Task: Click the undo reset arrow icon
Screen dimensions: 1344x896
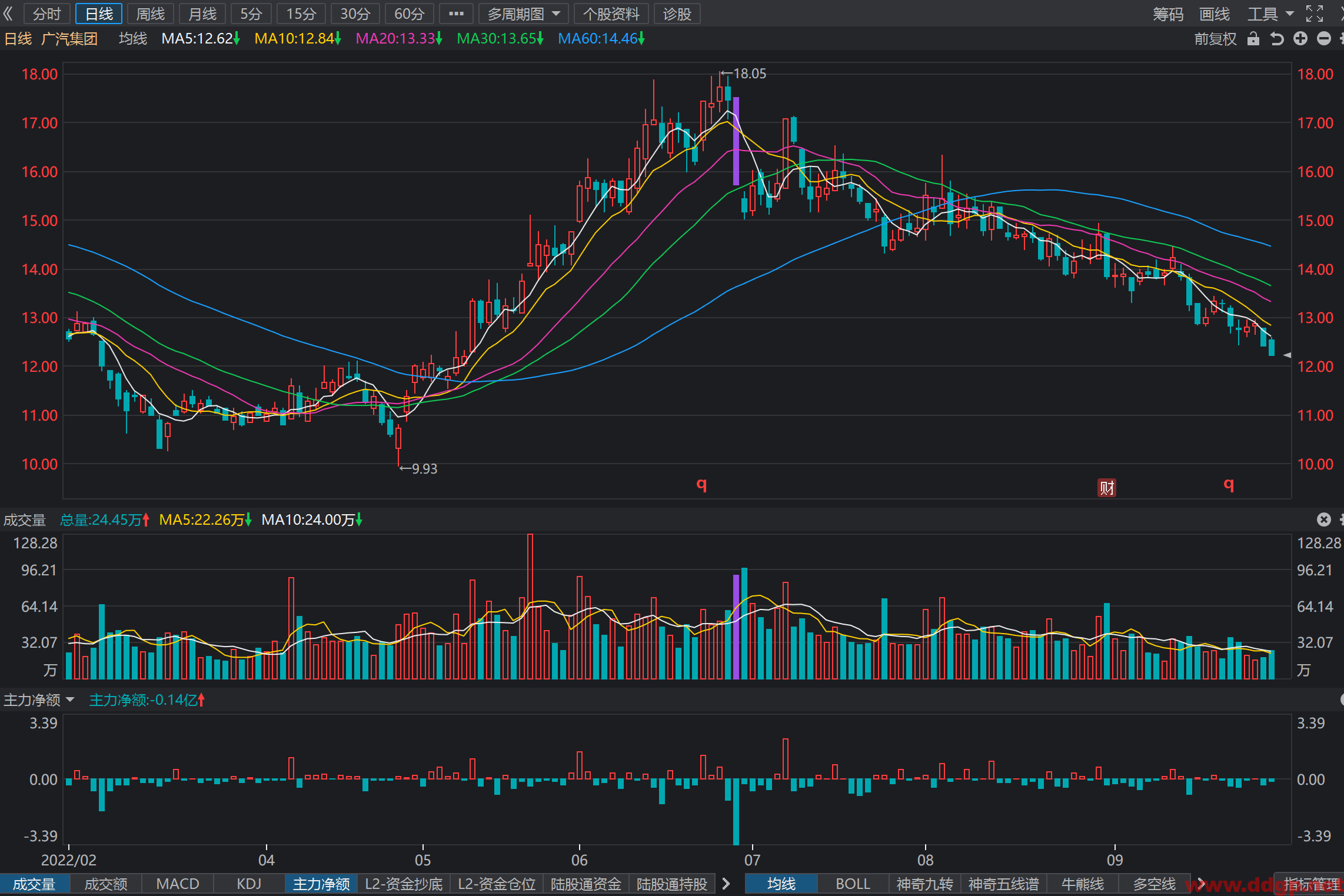Action: click(1276, 39)
